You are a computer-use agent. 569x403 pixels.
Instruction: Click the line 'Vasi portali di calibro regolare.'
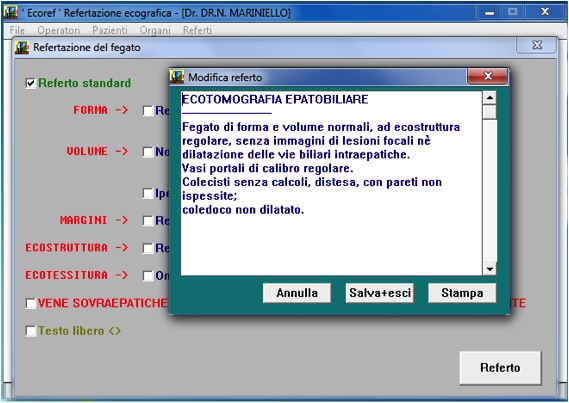[267, 168]
